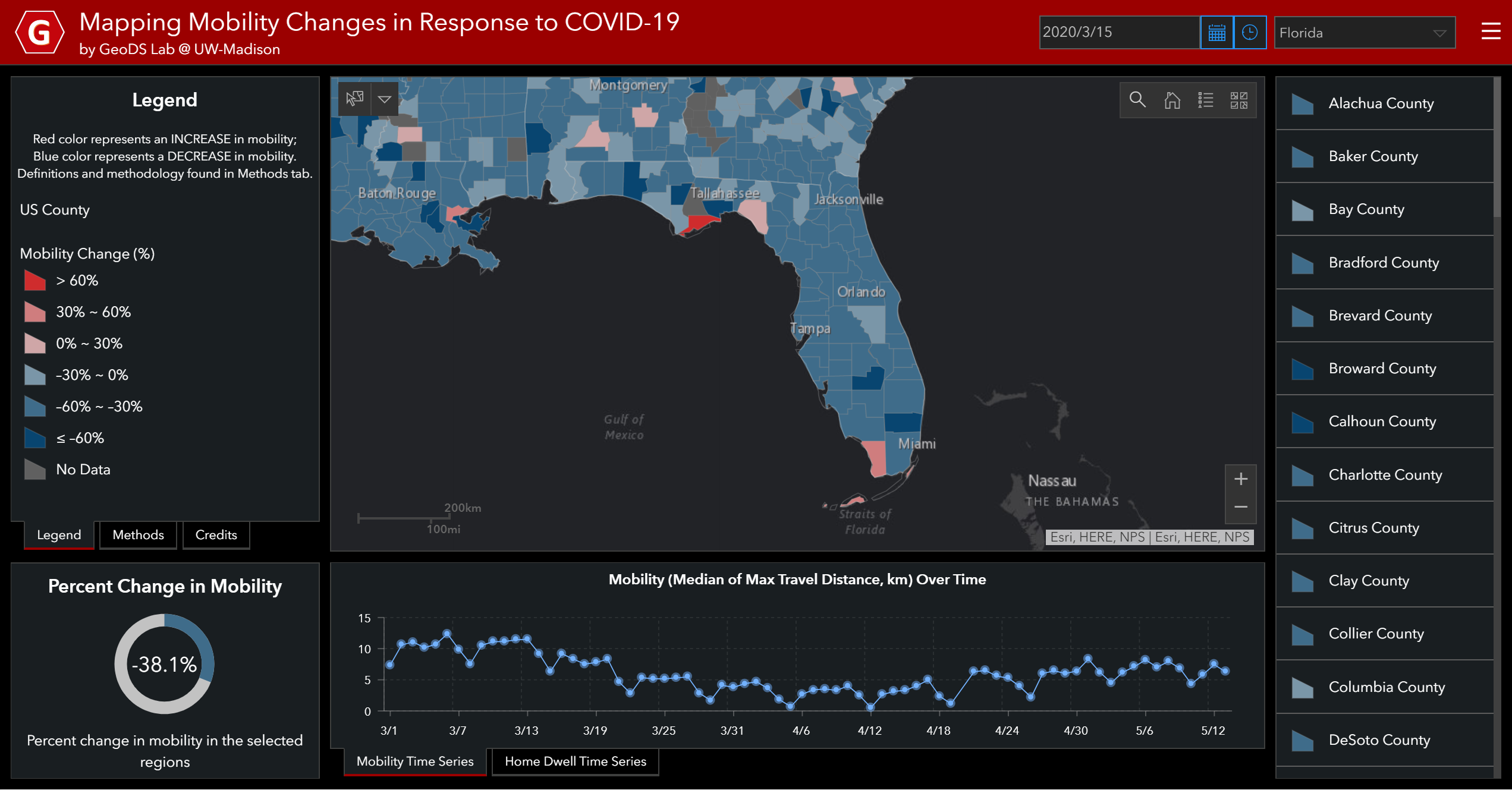The image size is (1512, 790).
Task: Click the Columbia County flag icon
Action: [x=1302, y=687]
